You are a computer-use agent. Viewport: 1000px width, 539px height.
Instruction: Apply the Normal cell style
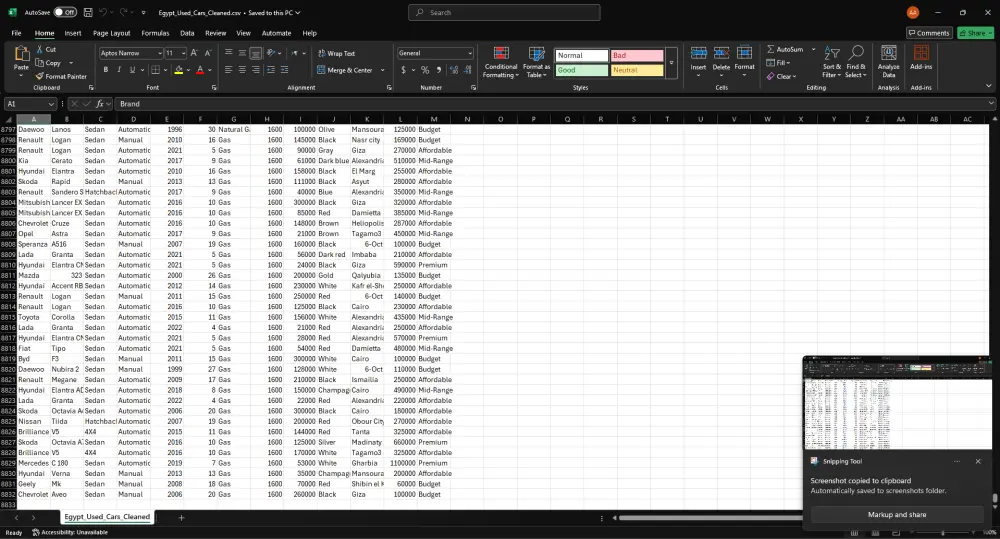tap(582, 55)
